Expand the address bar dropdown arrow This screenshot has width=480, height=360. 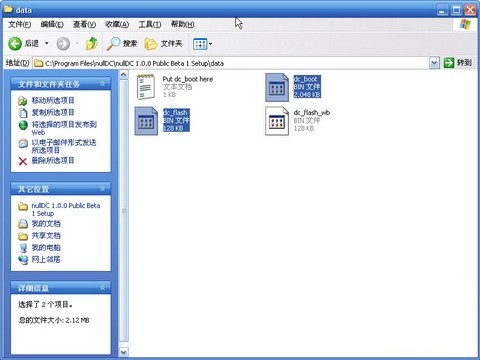pyautogui.click(x=434, y=63)
